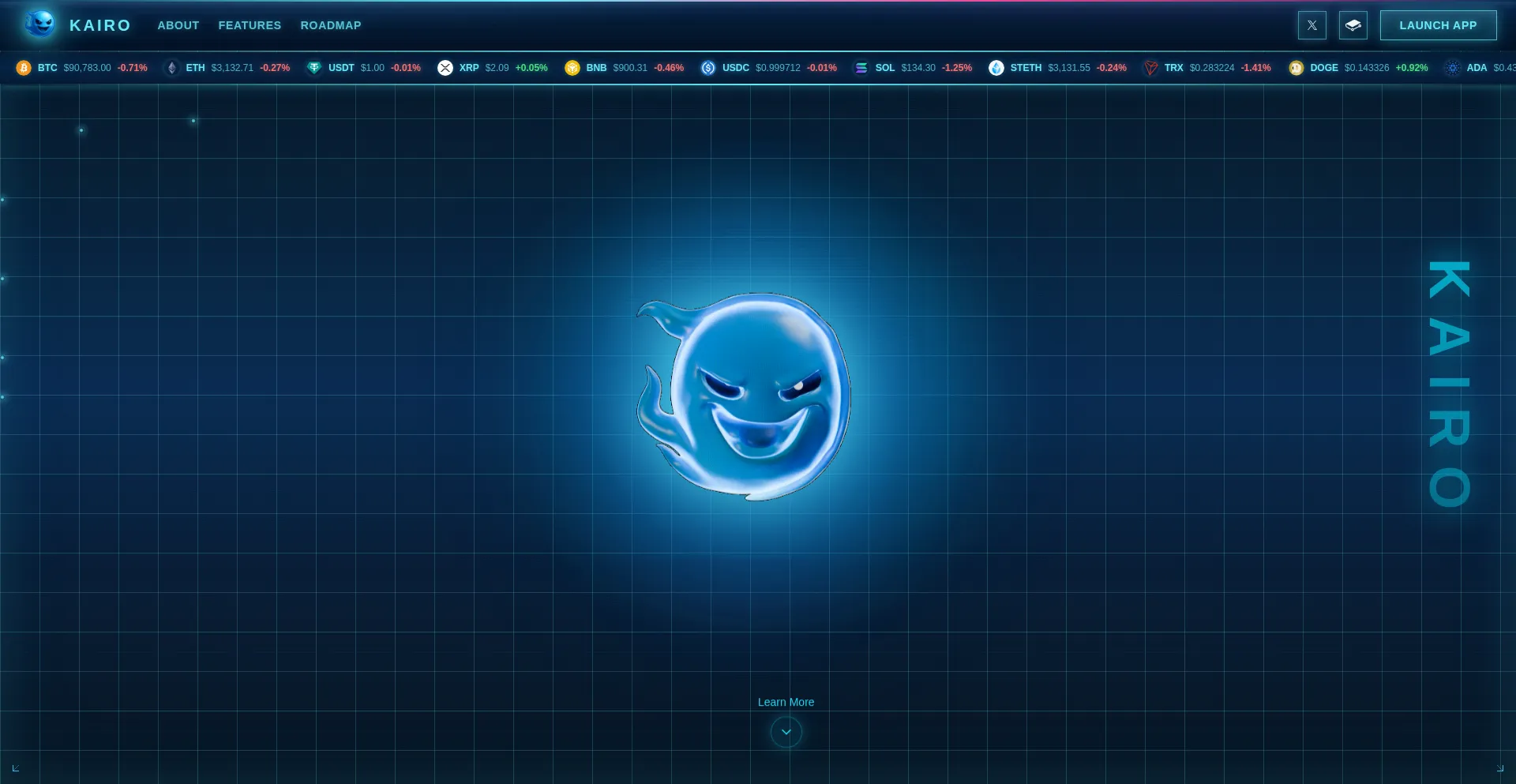The width and height of the screenshot is (1516, 784).
Task: Go to the Features section
Action: [250, 25]
